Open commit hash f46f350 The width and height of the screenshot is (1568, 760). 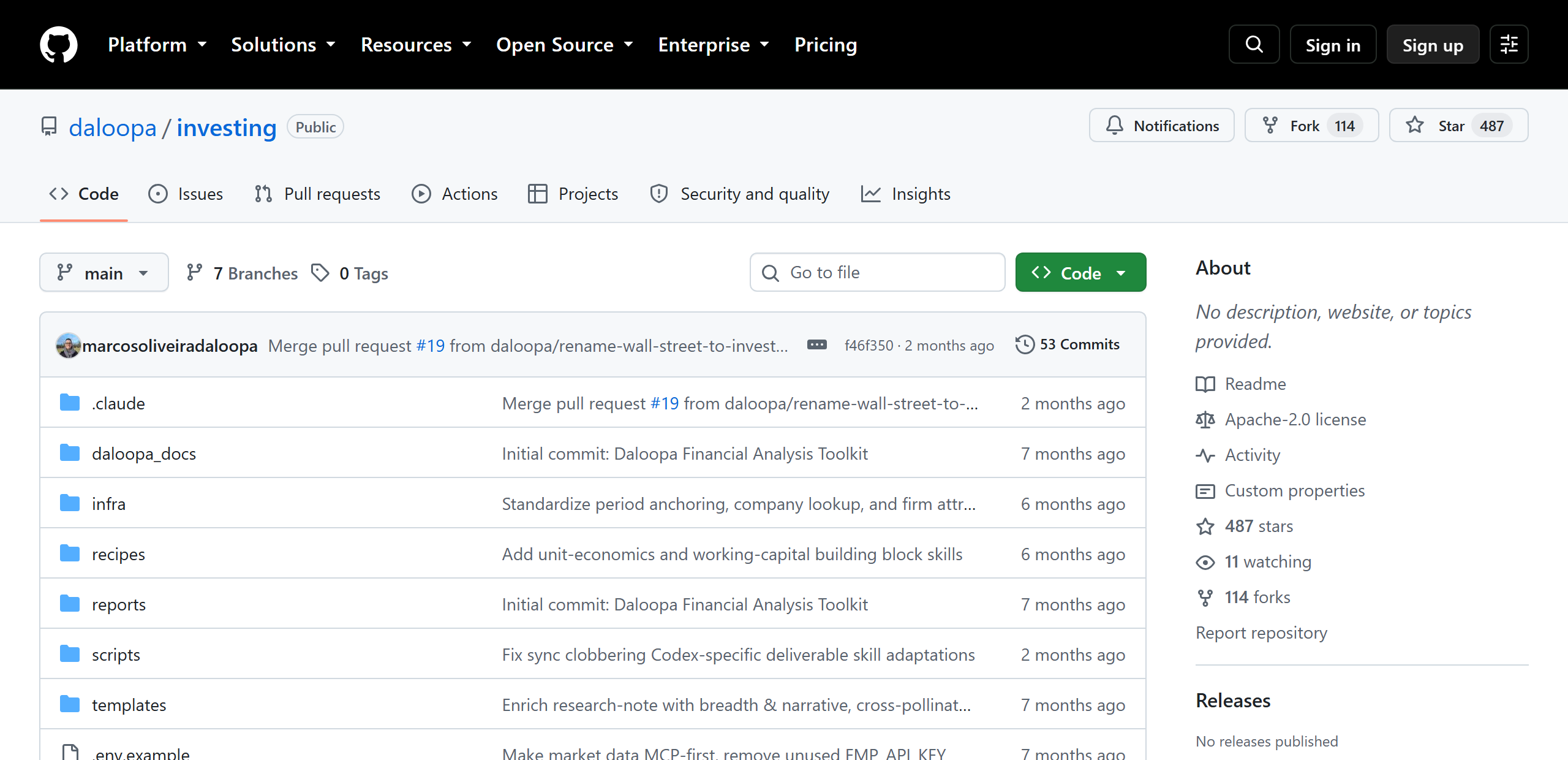coord(869,346)
